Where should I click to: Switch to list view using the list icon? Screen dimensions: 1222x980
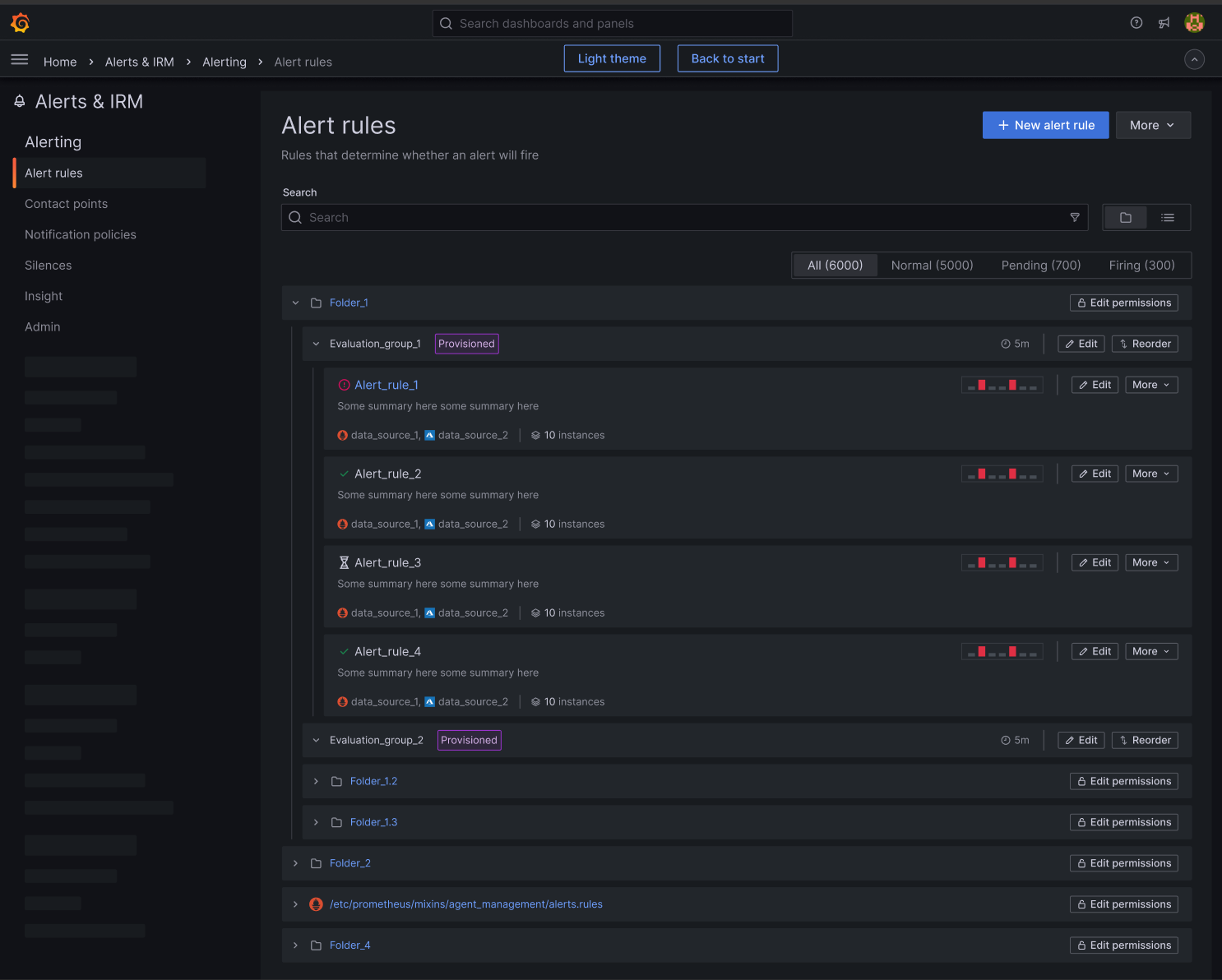point(1168,217)
